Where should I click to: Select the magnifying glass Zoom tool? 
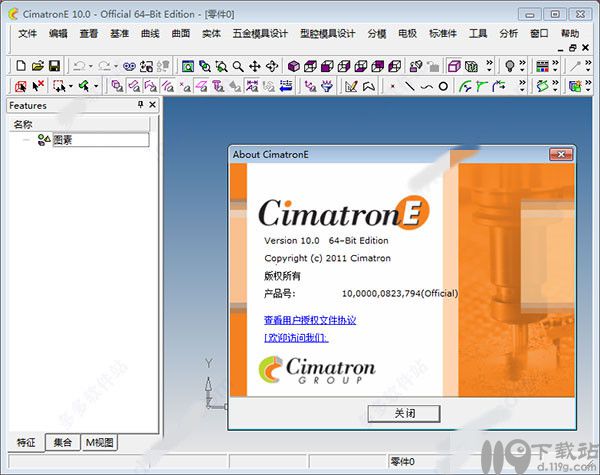click(x=238, y=66)
